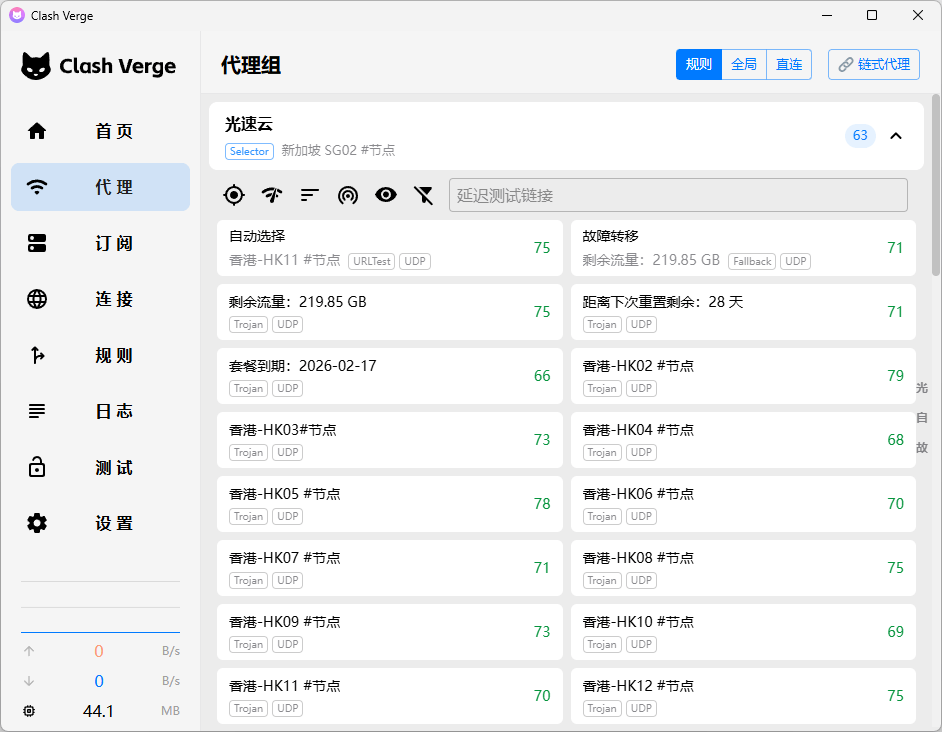Open Subscriptions page in the sidebar
The height and width of the screenshot is (732, 942).
(x=100, y=243)
